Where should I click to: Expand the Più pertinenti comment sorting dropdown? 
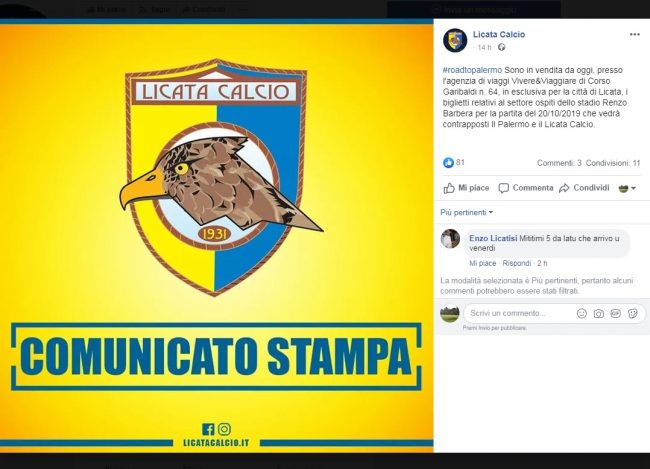point(467,212)
